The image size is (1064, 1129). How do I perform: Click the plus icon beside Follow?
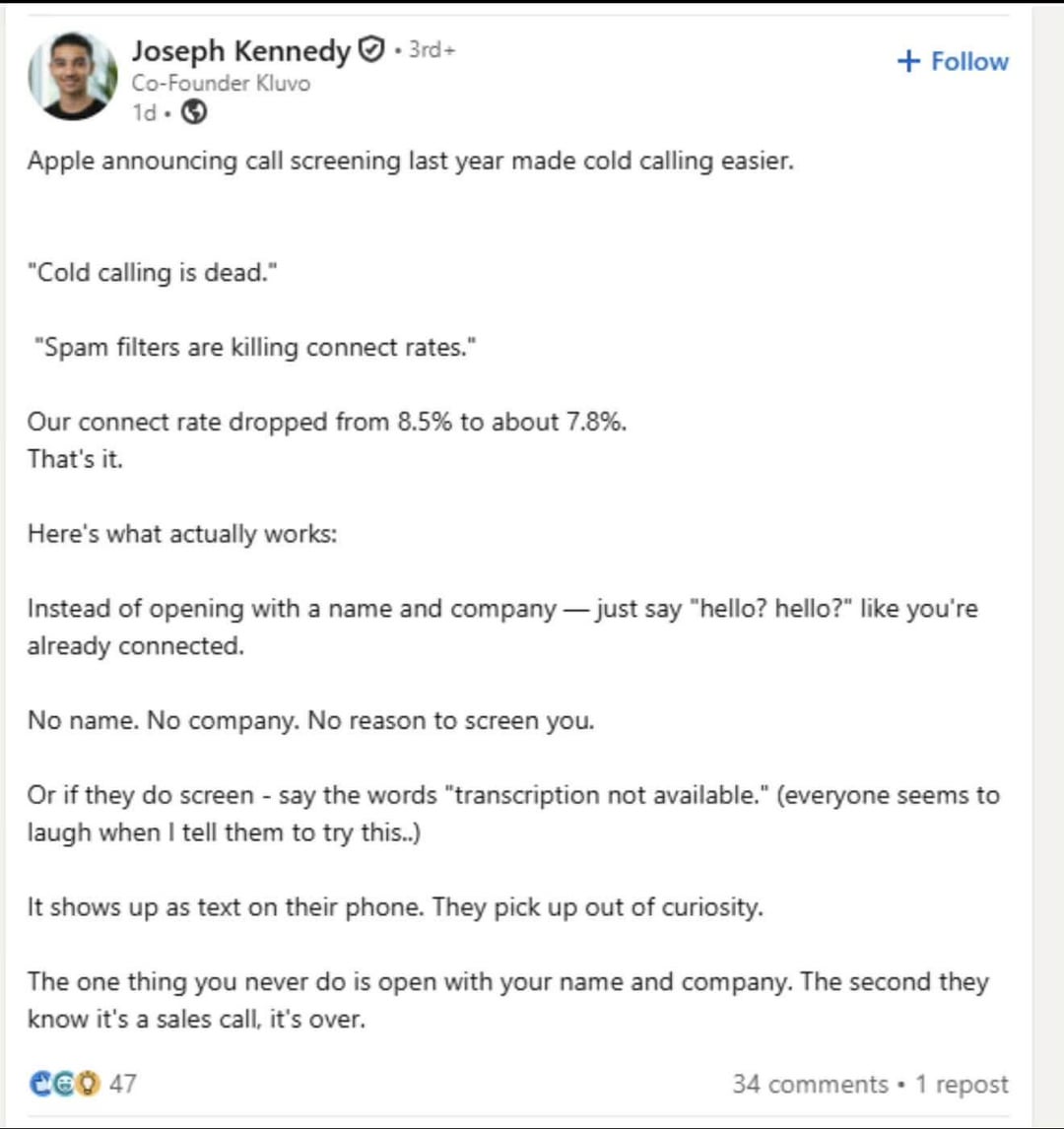point(908,61)
